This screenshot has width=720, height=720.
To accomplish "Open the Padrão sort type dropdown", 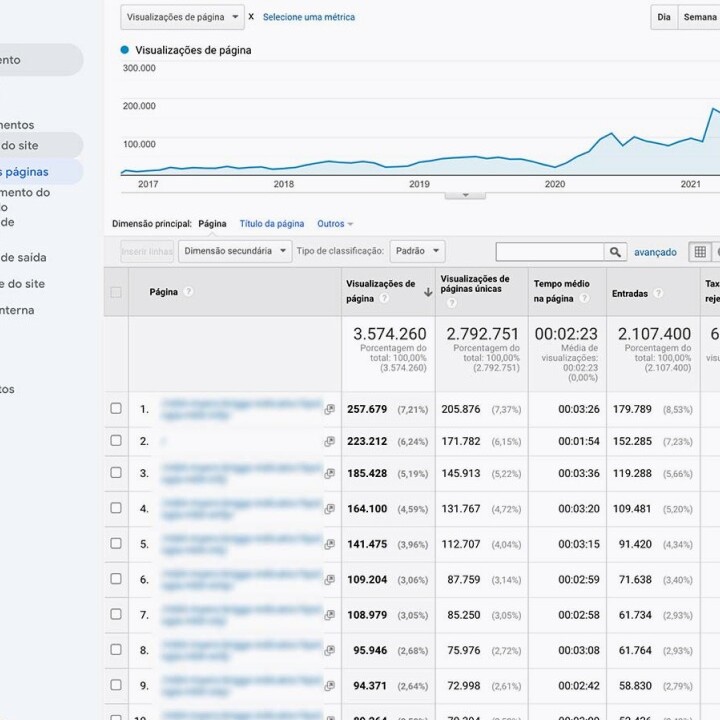I will coord(417,251).
